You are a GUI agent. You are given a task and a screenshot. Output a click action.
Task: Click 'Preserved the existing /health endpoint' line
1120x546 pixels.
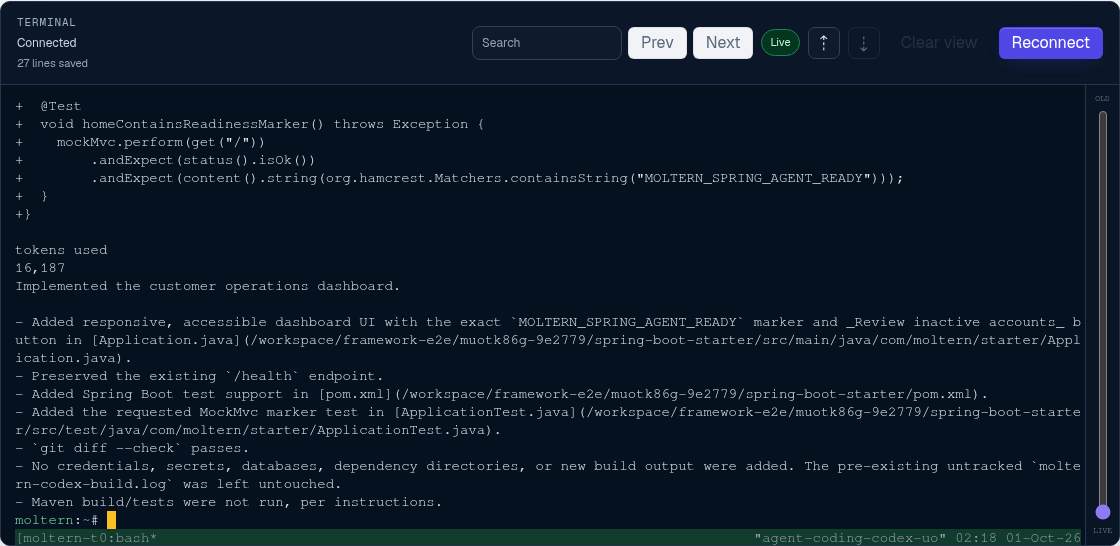tap(200, 376)
